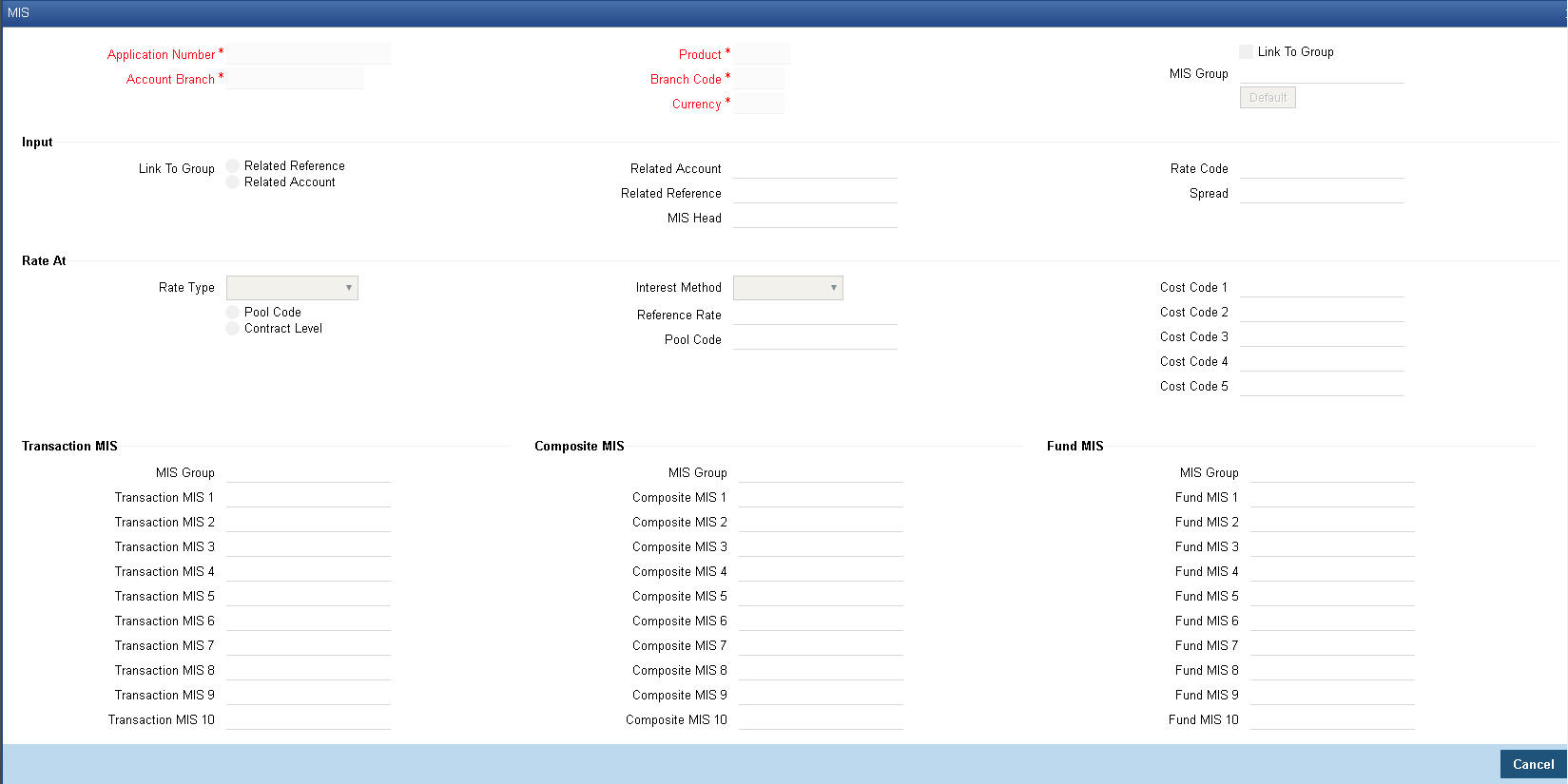Focus the Cost Code 3 field
This screenshot has width=1568, height=784.
click(x=1322, y=336)
